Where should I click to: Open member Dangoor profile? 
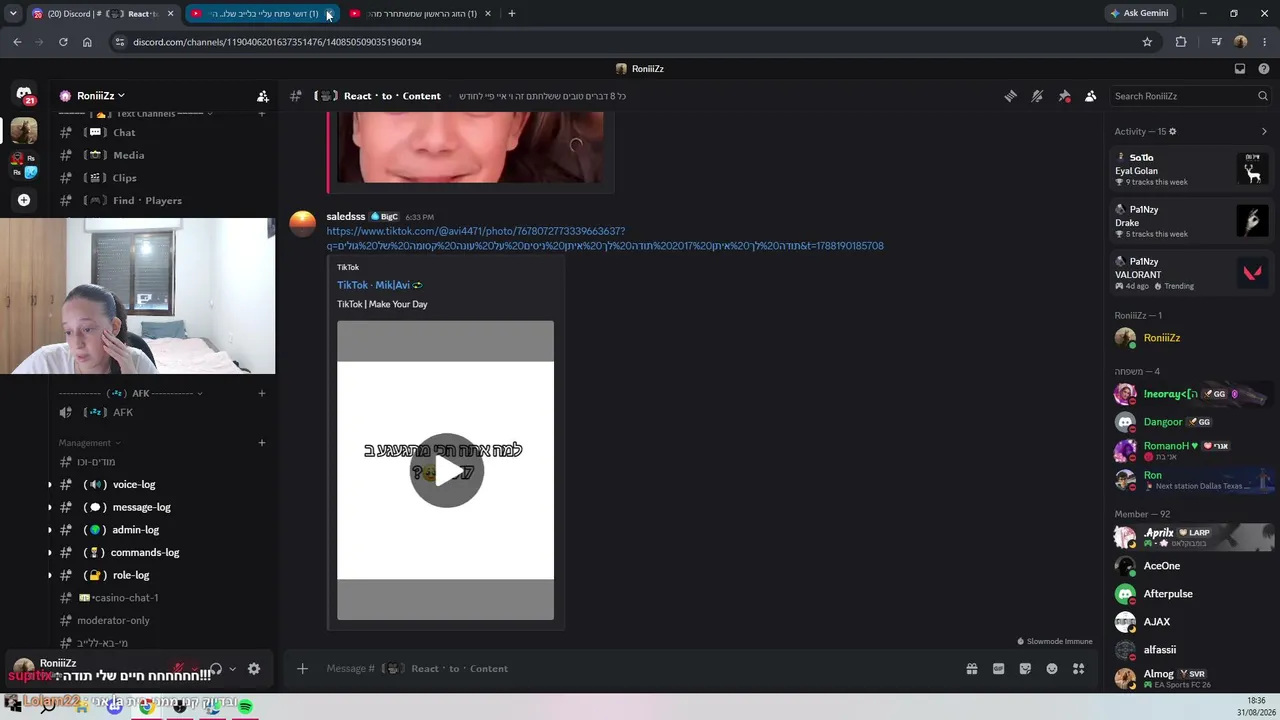point(1192,422)
